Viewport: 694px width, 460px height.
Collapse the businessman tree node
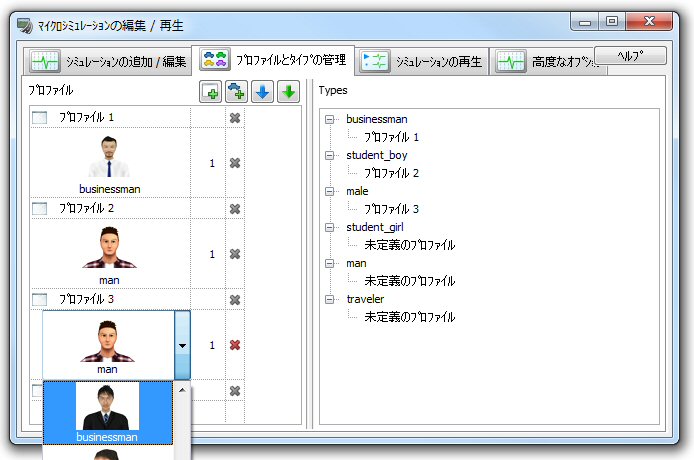[329, 120]
